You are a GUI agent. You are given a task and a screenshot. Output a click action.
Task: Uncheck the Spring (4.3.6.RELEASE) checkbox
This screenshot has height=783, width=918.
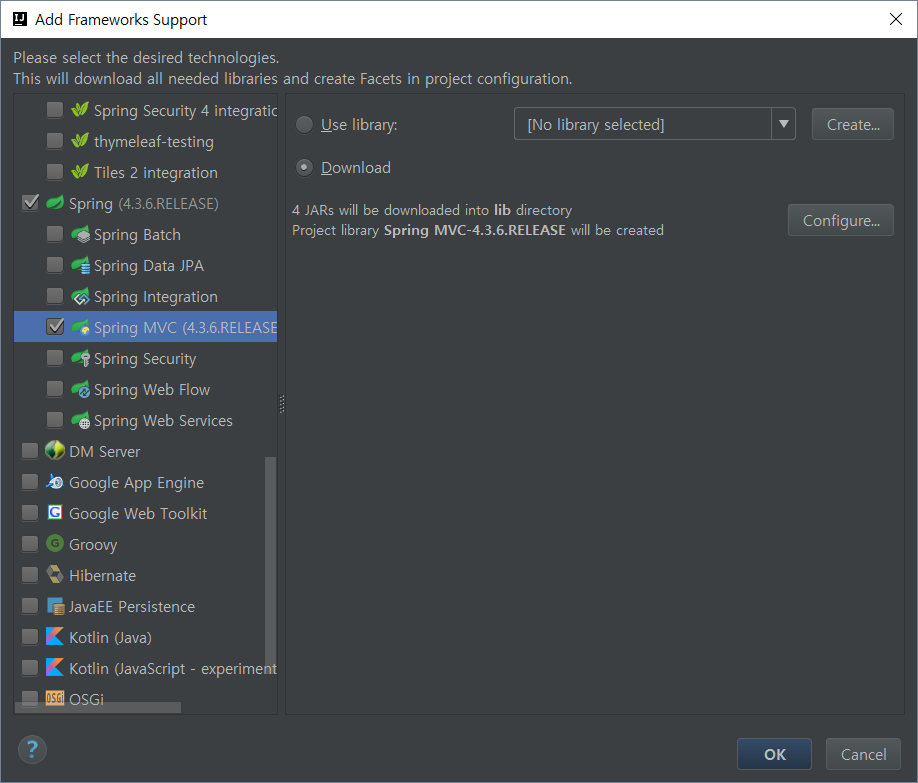(x=30, y=203)
